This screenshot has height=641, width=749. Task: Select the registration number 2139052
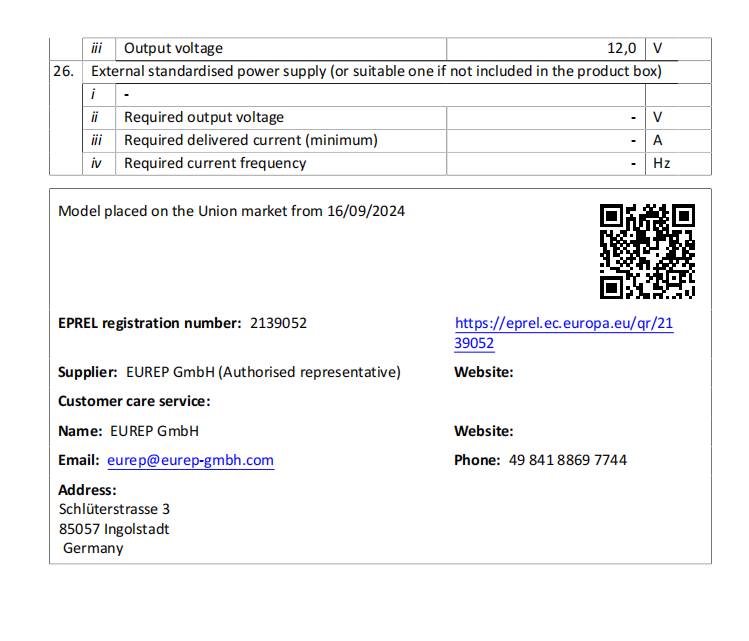[x=278, y=323]
